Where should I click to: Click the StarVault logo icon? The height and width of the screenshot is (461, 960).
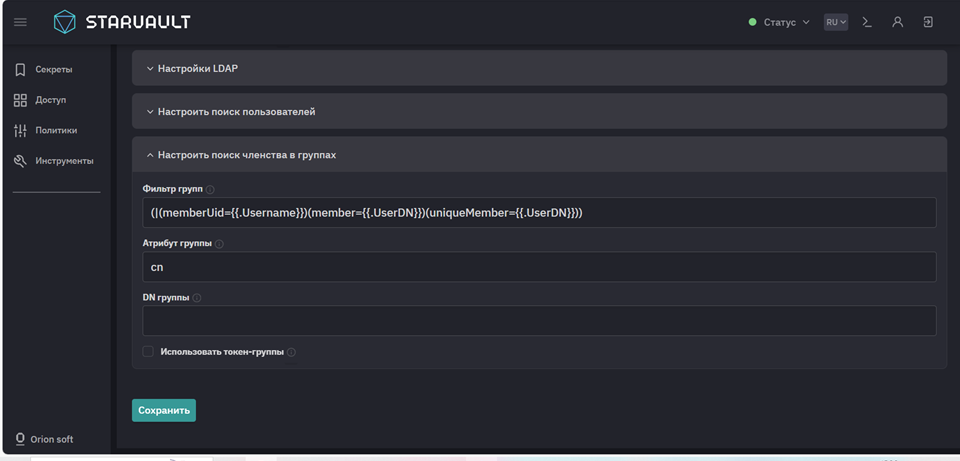[x=64, y=22]
